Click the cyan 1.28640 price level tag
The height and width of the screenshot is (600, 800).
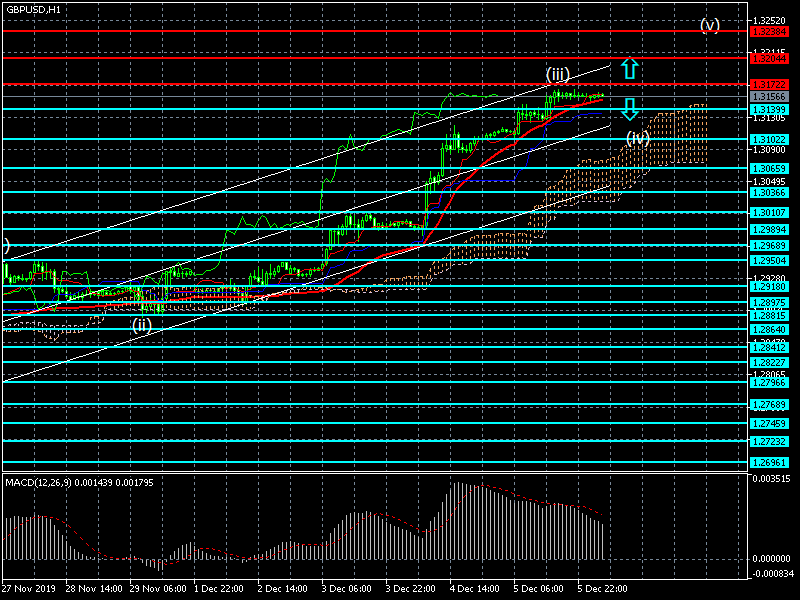tap(769, 330)
